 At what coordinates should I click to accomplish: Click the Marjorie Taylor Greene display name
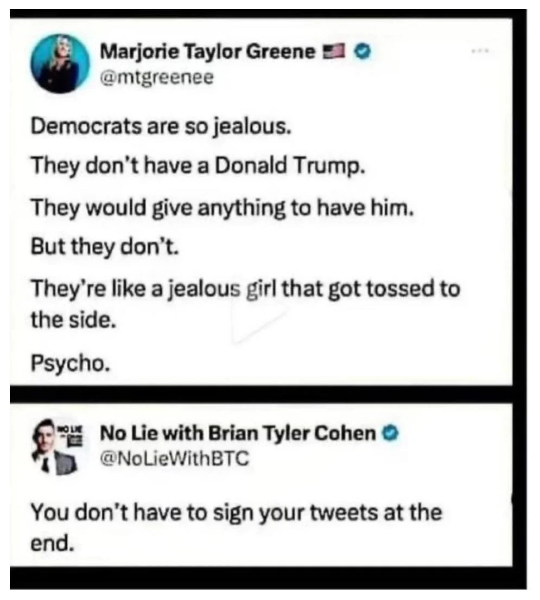[207, 52]
